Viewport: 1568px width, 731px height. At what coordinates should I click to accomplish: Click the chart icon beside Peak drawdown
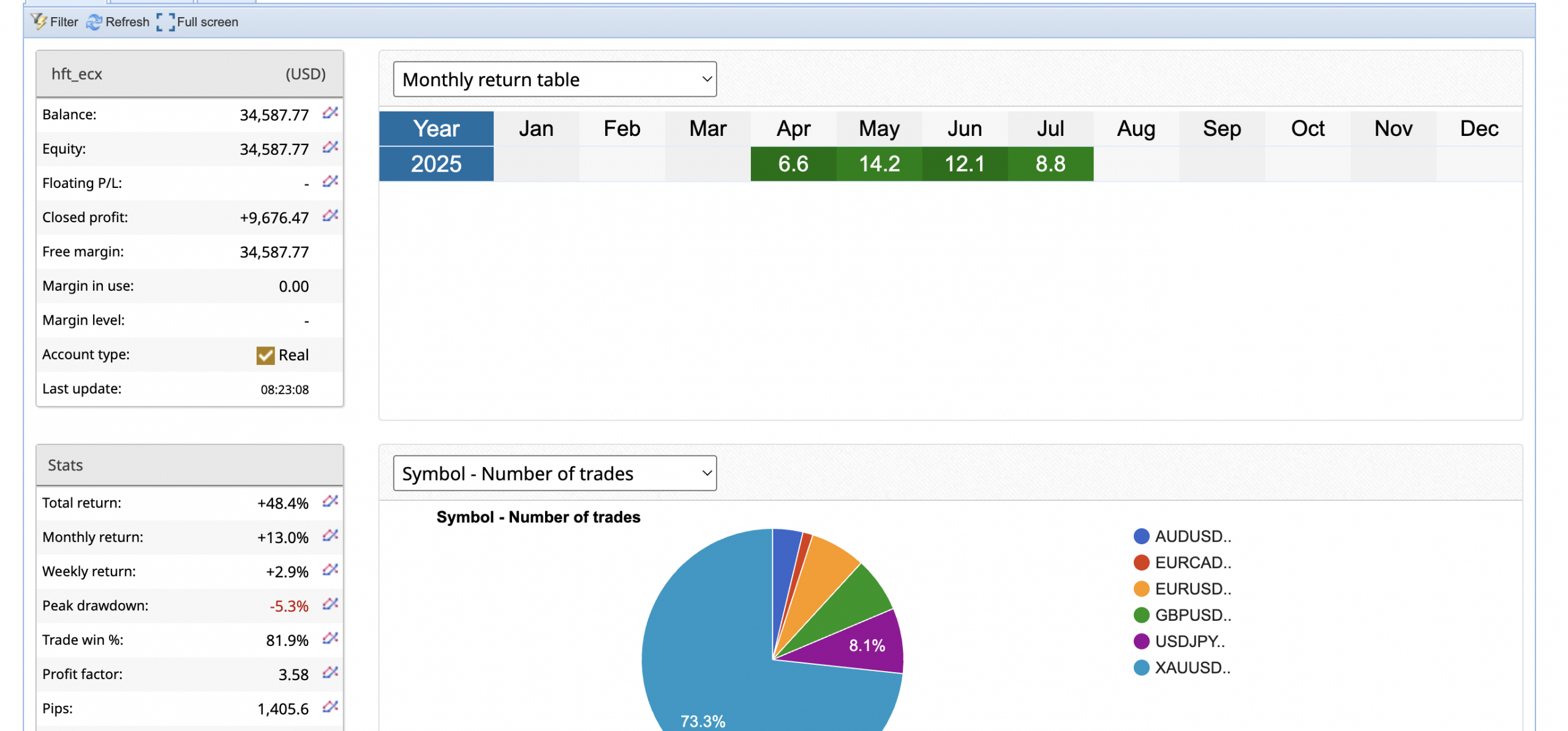tap(330, 605)
